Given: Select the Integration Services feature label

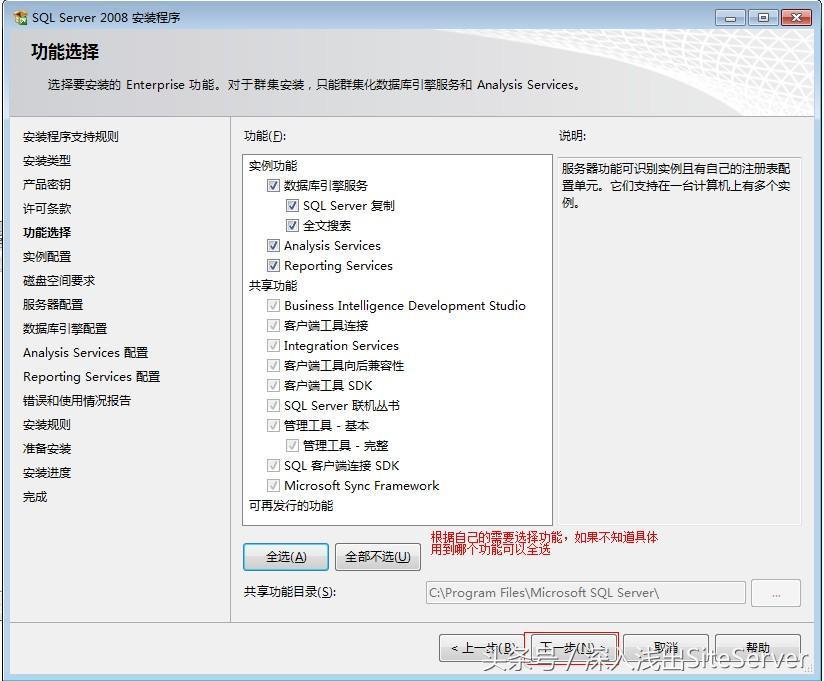Looking at the screenshot, I should [x=341, y=346].
